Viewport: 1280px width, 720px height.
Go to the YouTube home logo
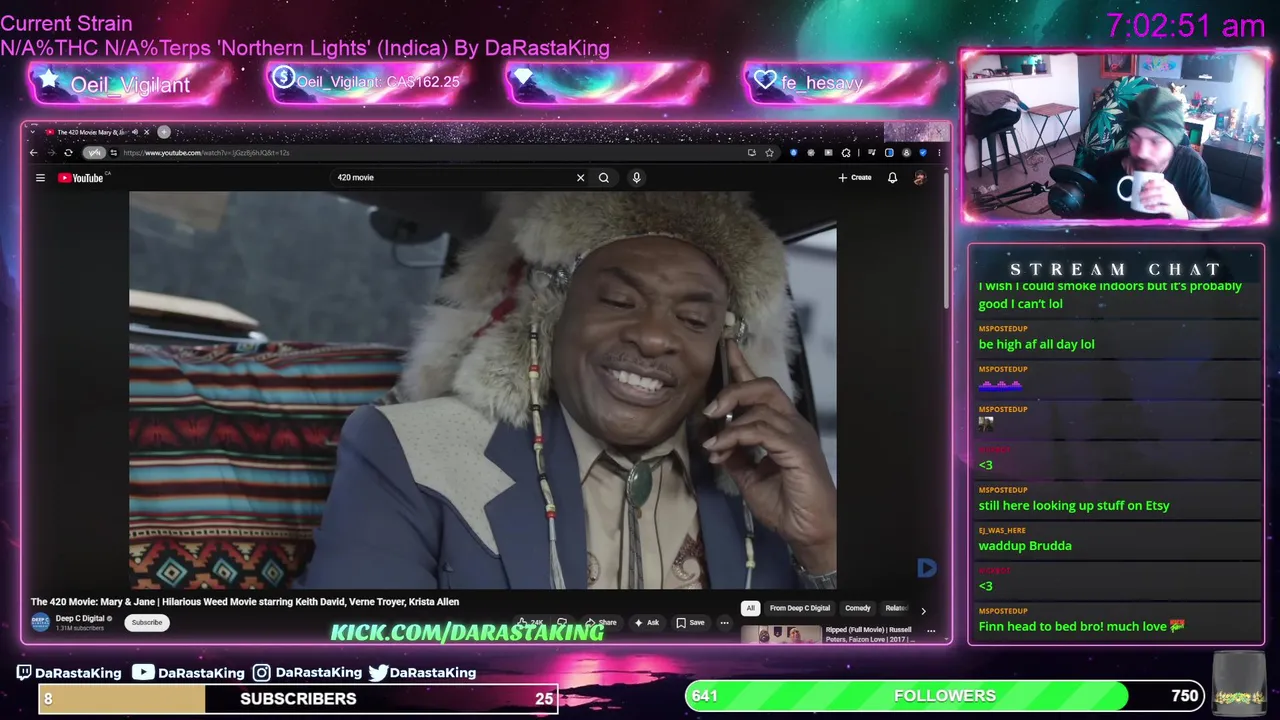tap(81, 178)
